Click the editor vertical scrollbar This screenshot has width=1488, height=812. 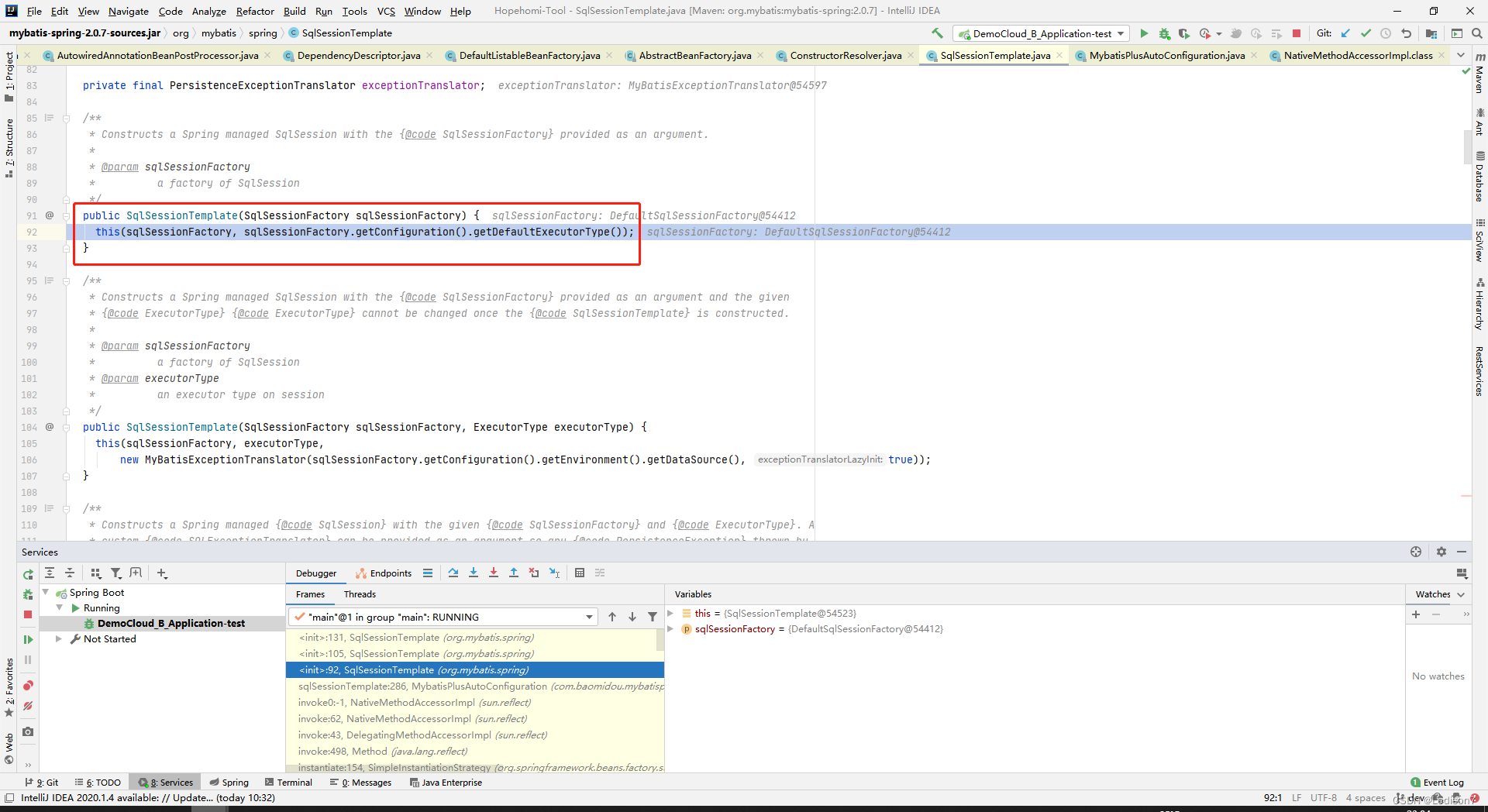pyautogui.click(x=1466, y=147)
